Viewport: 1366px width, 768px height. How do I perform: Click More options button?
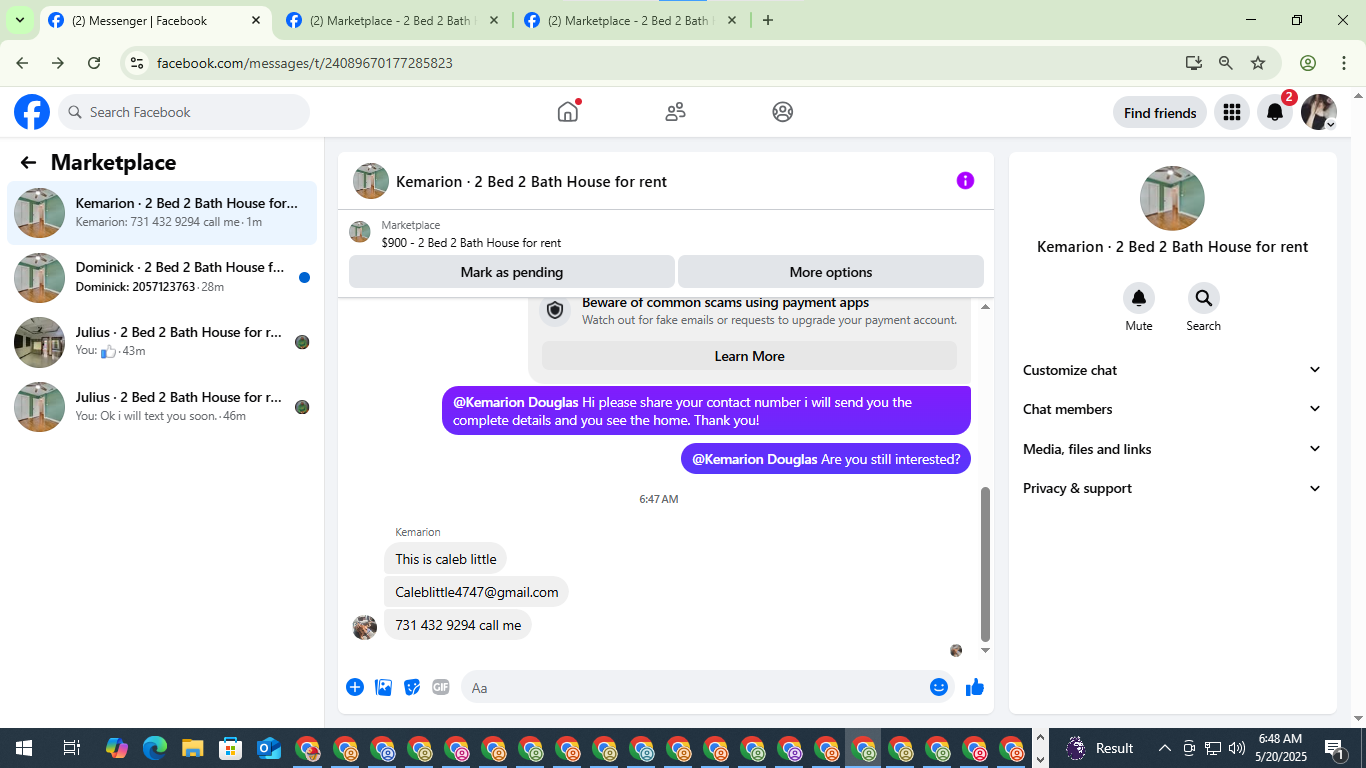(x=831, y=272)
